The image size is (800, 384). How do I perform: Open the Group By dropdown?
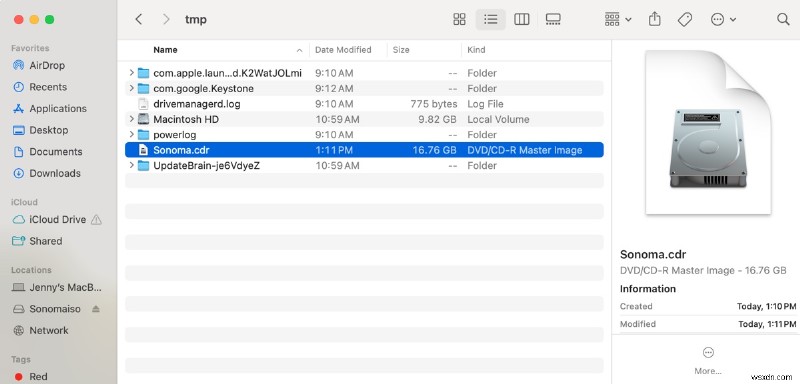tap(618, 19)
